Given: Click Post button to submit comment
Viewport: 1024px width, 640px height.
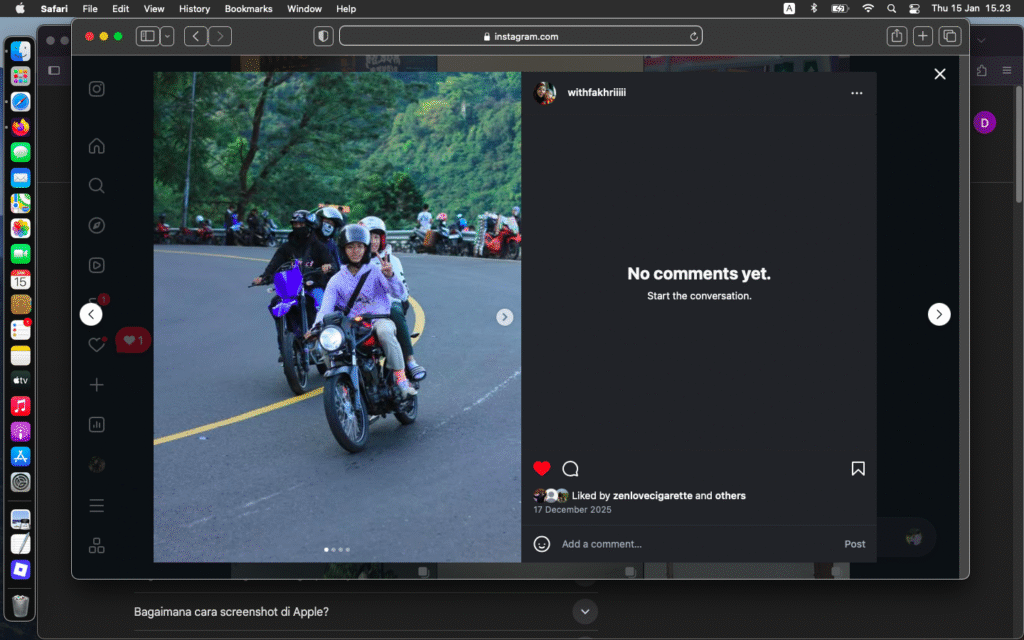Looking at the screenshot, I should [x=855, y=544].
